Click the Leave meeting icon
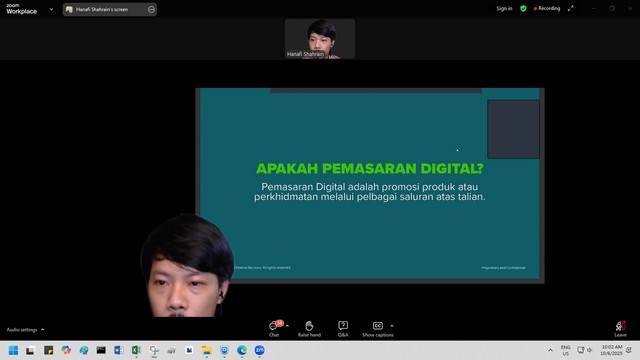This screenshot has width=640, height=360. (x=620, y=329)
